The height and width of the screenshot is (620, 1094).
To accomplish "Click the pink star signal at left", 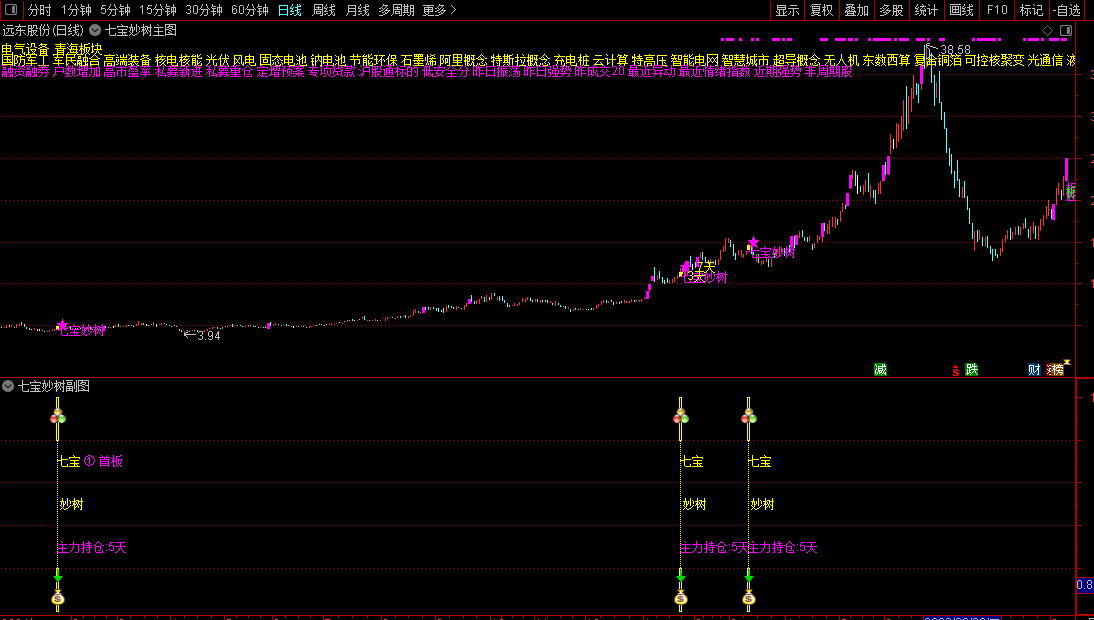I will [x=62, y=325].
